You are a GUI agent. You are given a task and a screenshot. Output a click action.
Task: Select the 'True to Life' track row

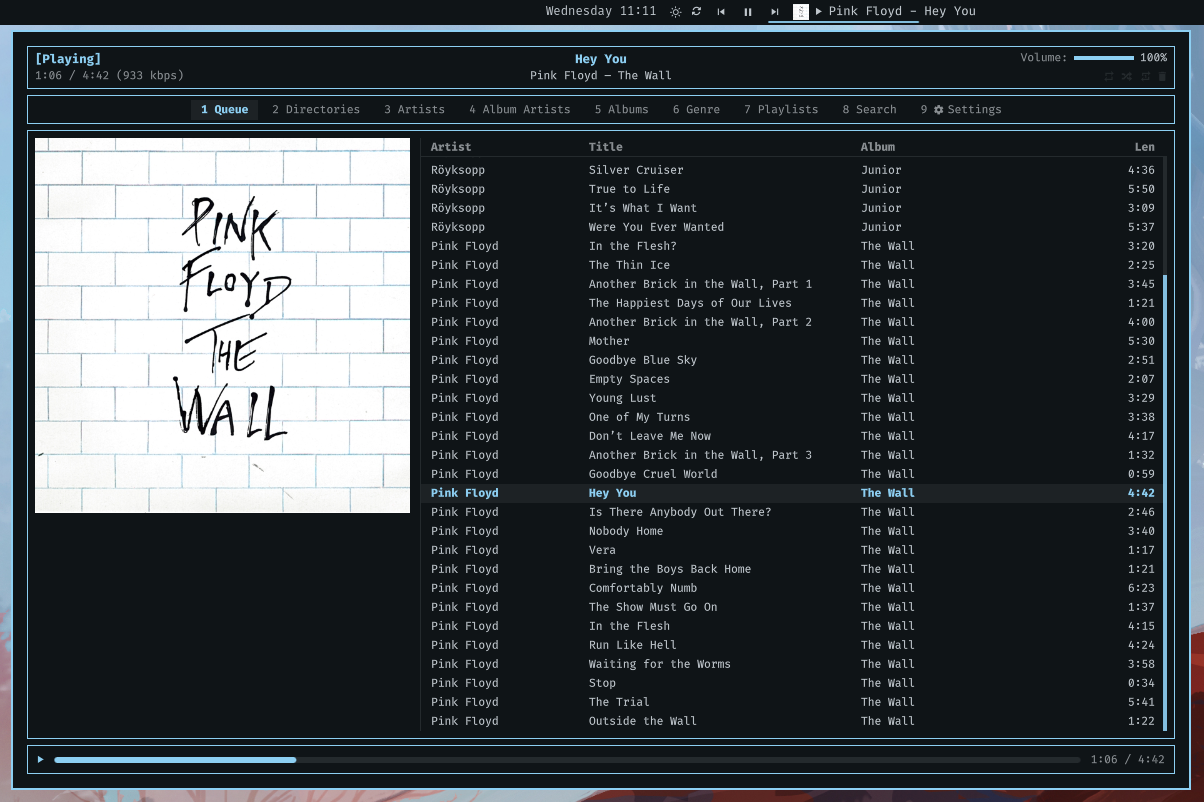793,189
